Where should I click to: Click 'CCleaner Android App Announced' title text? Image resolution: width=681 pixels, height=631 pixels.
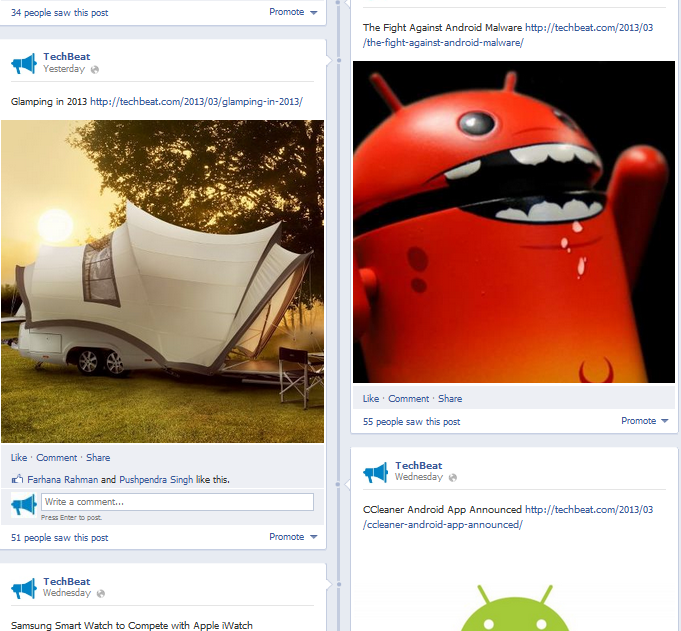pos(442,509)
